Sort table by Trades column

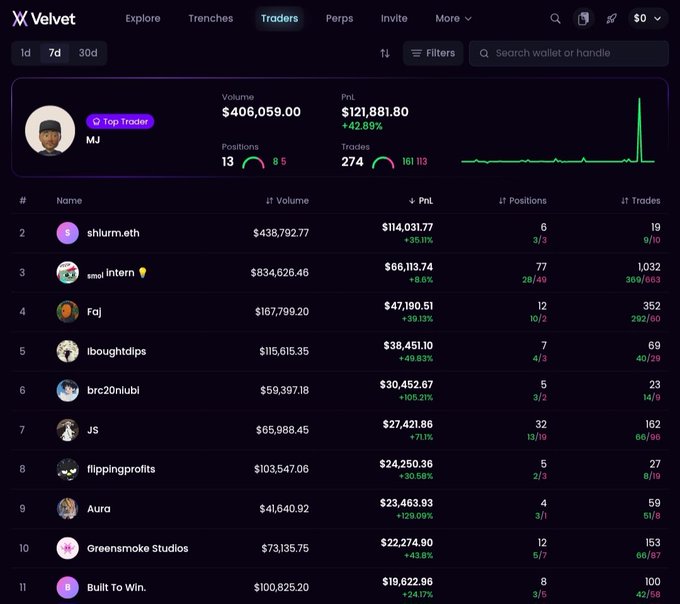click(641, 201)
